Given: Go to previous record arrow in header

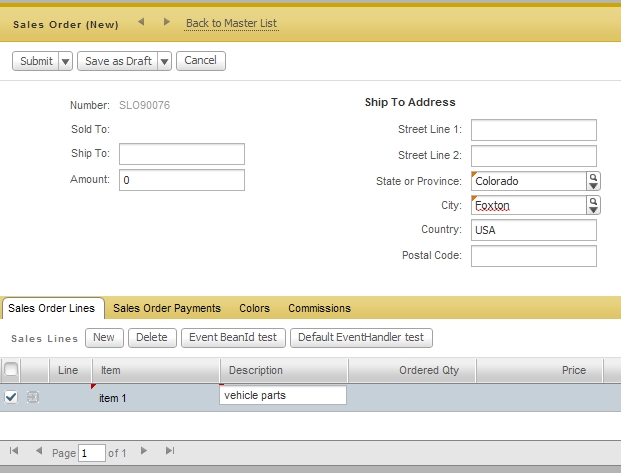Looking at the screenshot, I should (141, 21).
